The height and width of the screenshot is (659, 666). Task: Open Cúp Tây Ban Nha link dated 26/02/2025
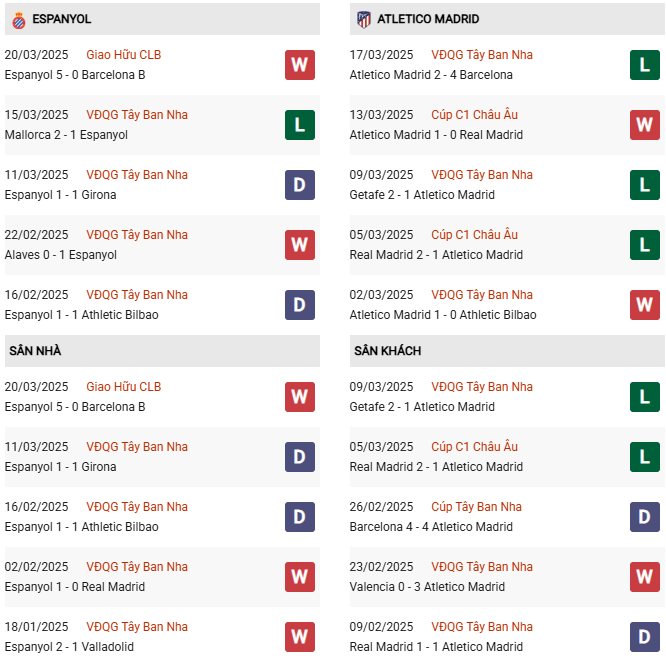click(476, 507)
